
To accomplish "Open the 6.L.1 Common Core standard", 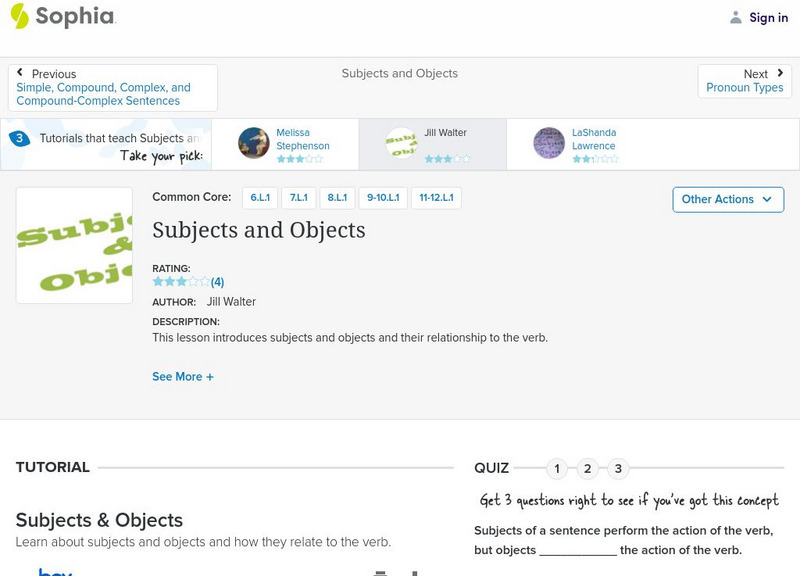I will (261, 197).
